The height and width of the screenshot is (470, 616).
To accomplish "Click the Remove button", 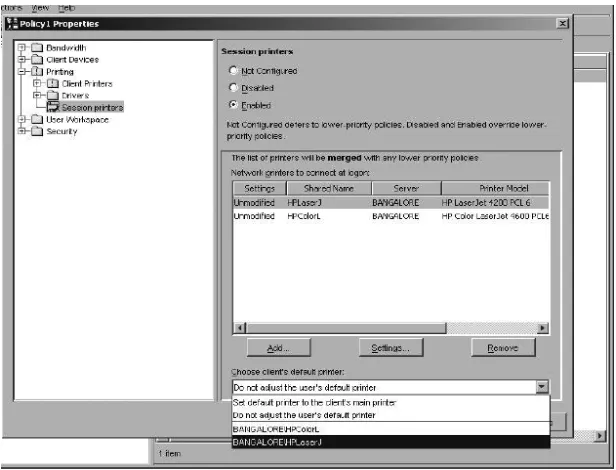I will point(503,348).
